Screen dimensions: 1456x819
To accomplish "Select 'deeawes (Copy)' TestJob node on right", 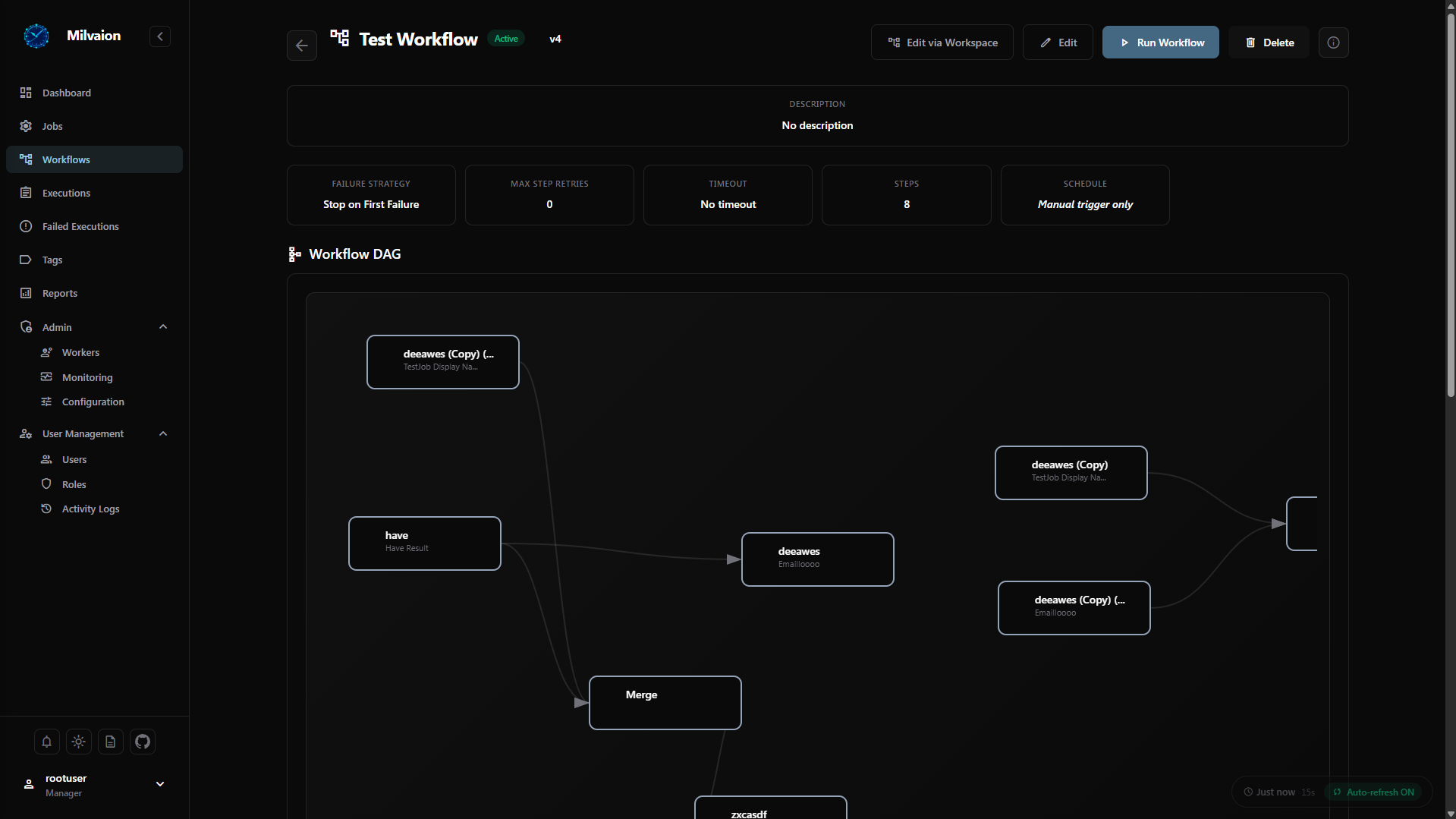I will (x=1071, y=473).
